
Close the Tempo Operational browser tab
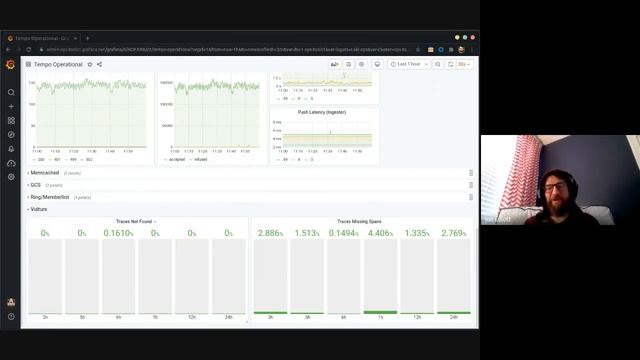click(x=75, y=38)
